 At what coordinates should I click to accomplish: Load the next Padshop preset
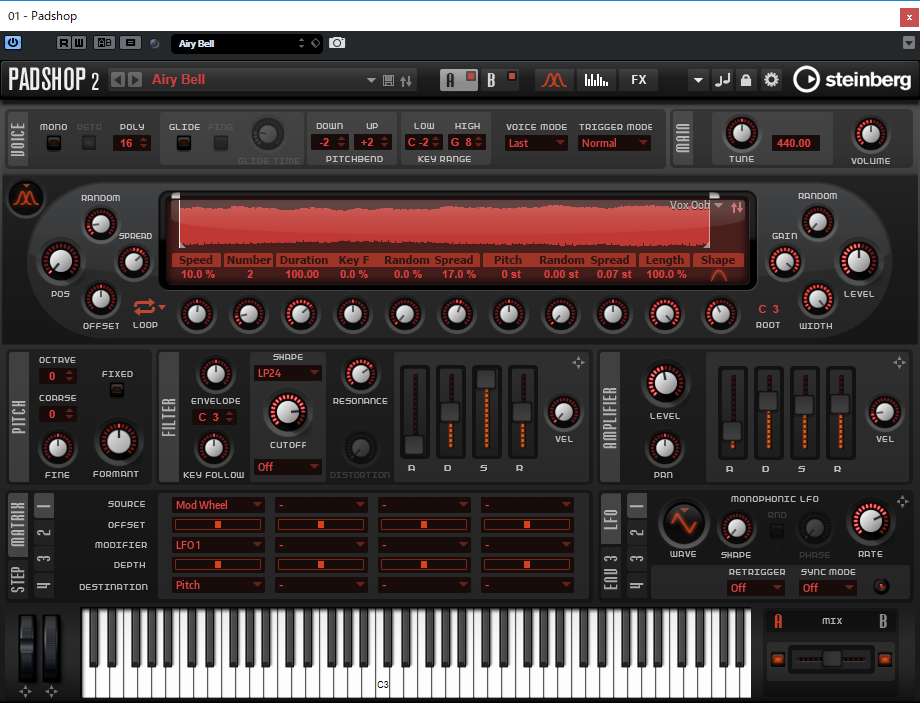pyautogui.click(x=135, y=80)
